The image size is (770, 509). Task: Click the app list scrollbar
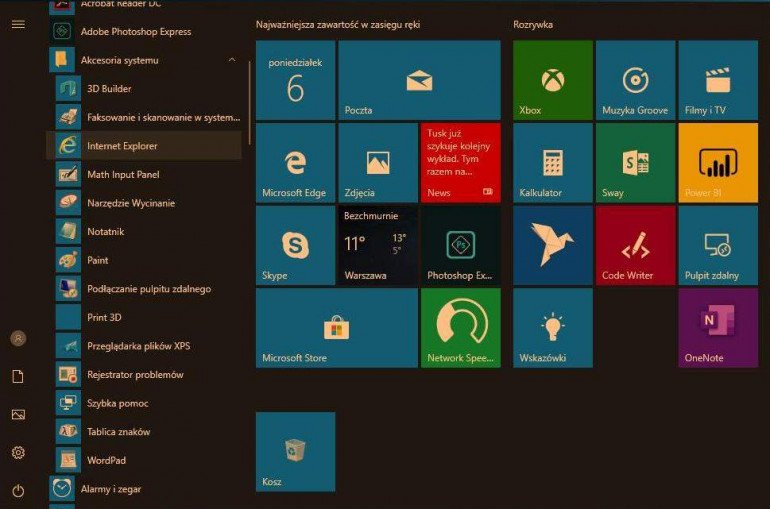tap(250, 103)
